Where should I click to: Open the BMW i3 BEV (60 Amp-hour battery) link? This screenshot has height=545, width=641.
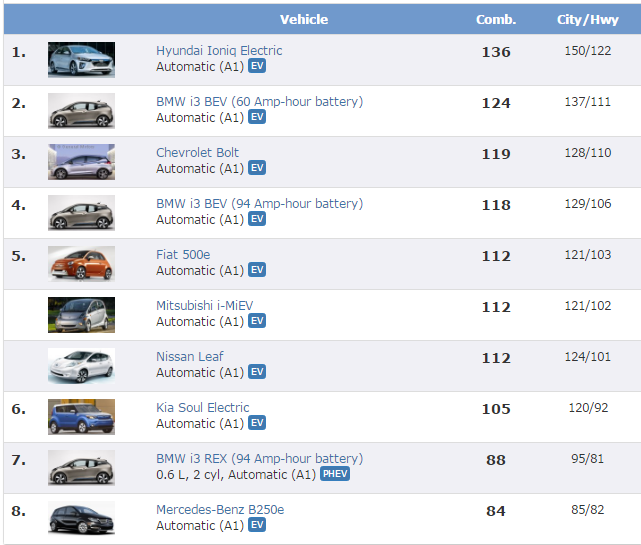tap(259, 102)
